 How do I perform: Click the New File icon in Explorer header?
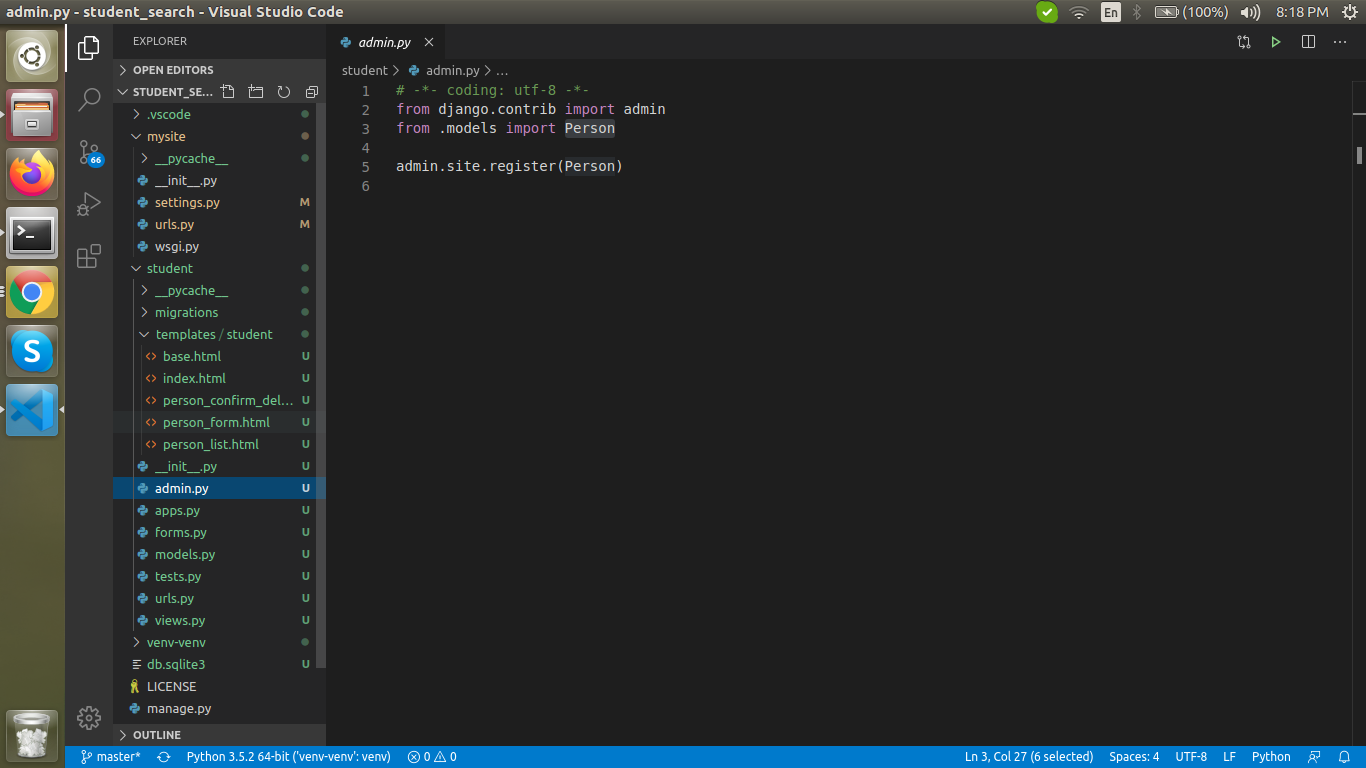pos(228,92)
